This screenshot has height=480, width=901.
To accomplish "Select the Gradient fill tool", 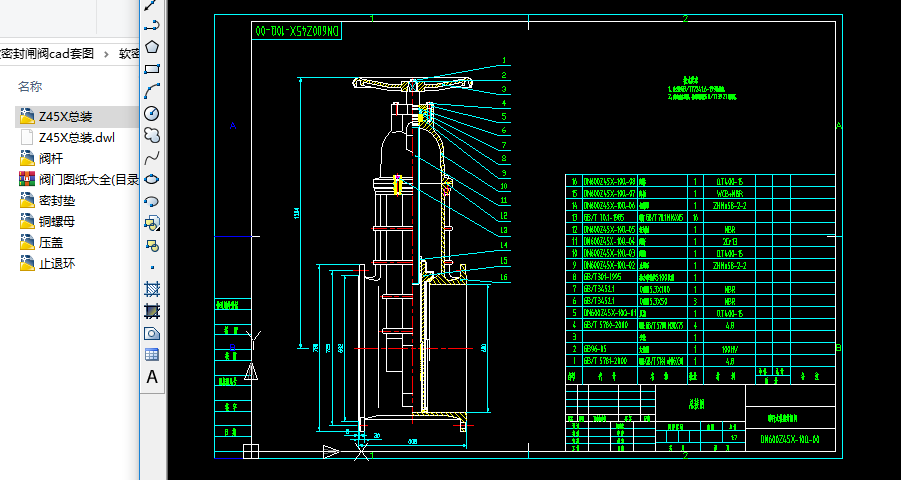I will coord(152,311).
